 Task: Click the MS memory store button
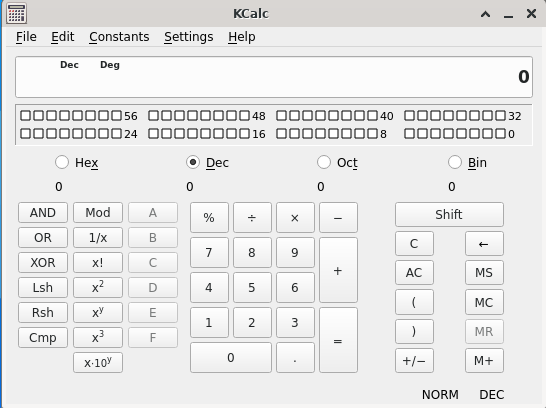(x=484, y=273)
